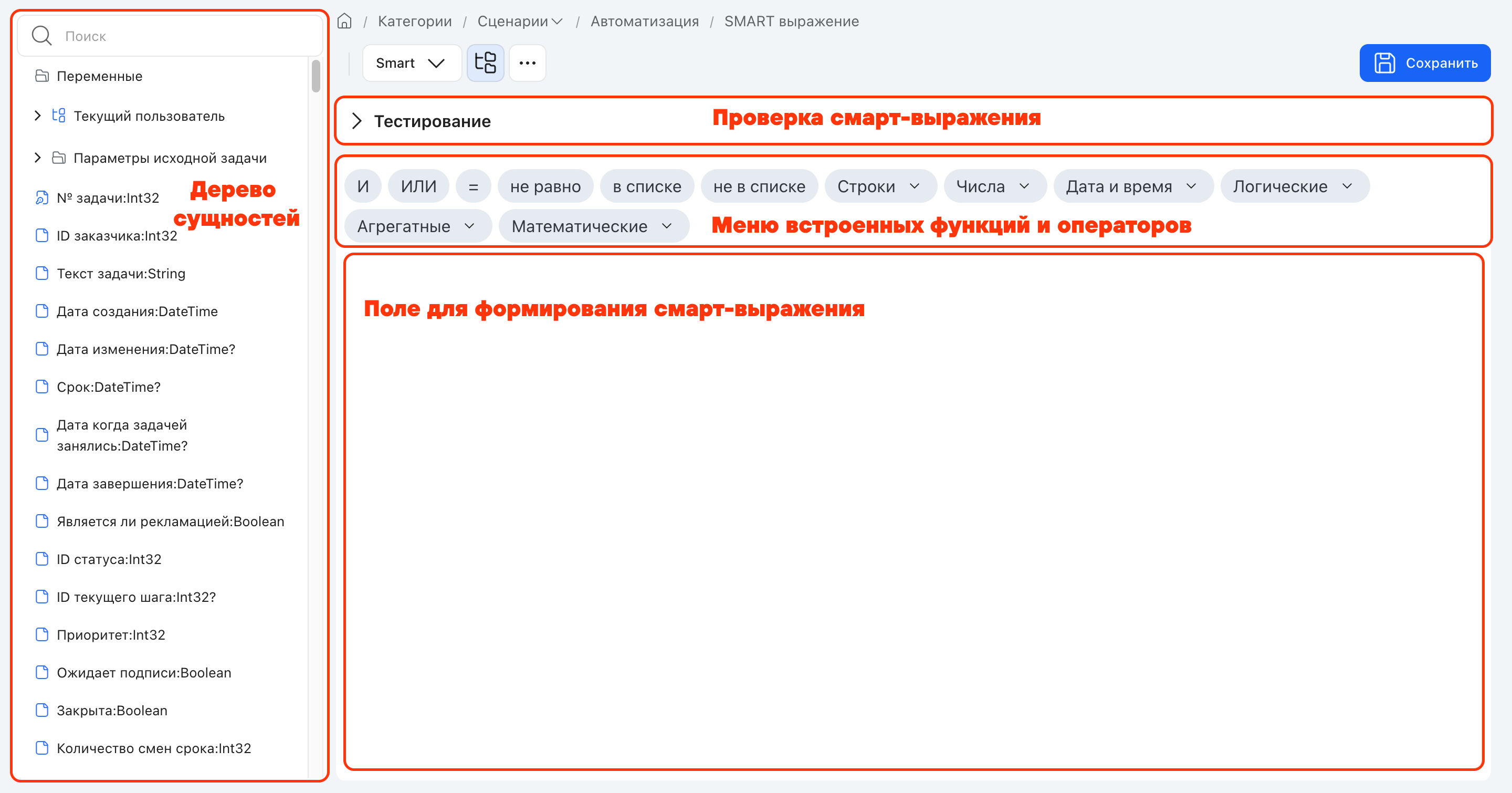The width and height of the screenshot is (1512, 793).
Task: Click the Параметры исходной задачи folder icon
Action: point(59,158)
